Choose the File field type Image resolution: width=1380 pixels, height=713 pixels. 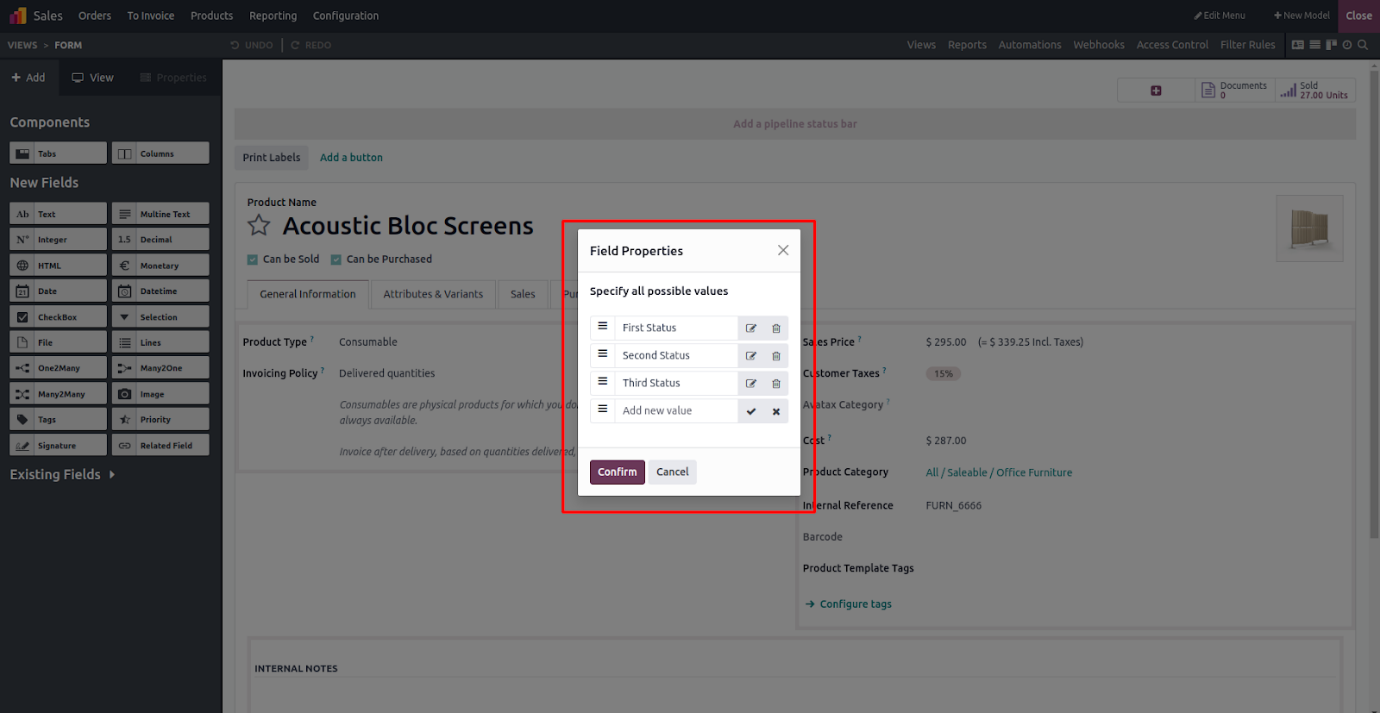pos(58,343)
